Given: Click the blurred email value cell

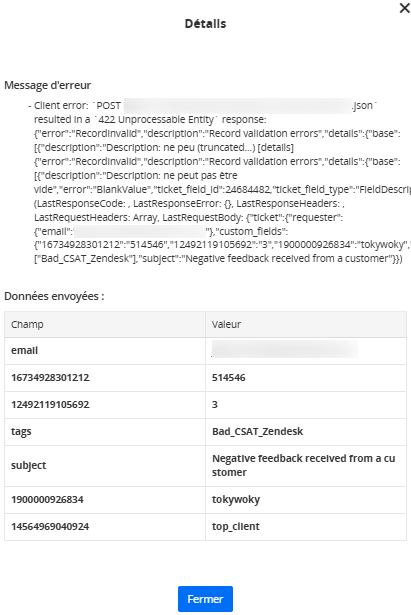Looking at the screenshot, I should tap(306, 351).
